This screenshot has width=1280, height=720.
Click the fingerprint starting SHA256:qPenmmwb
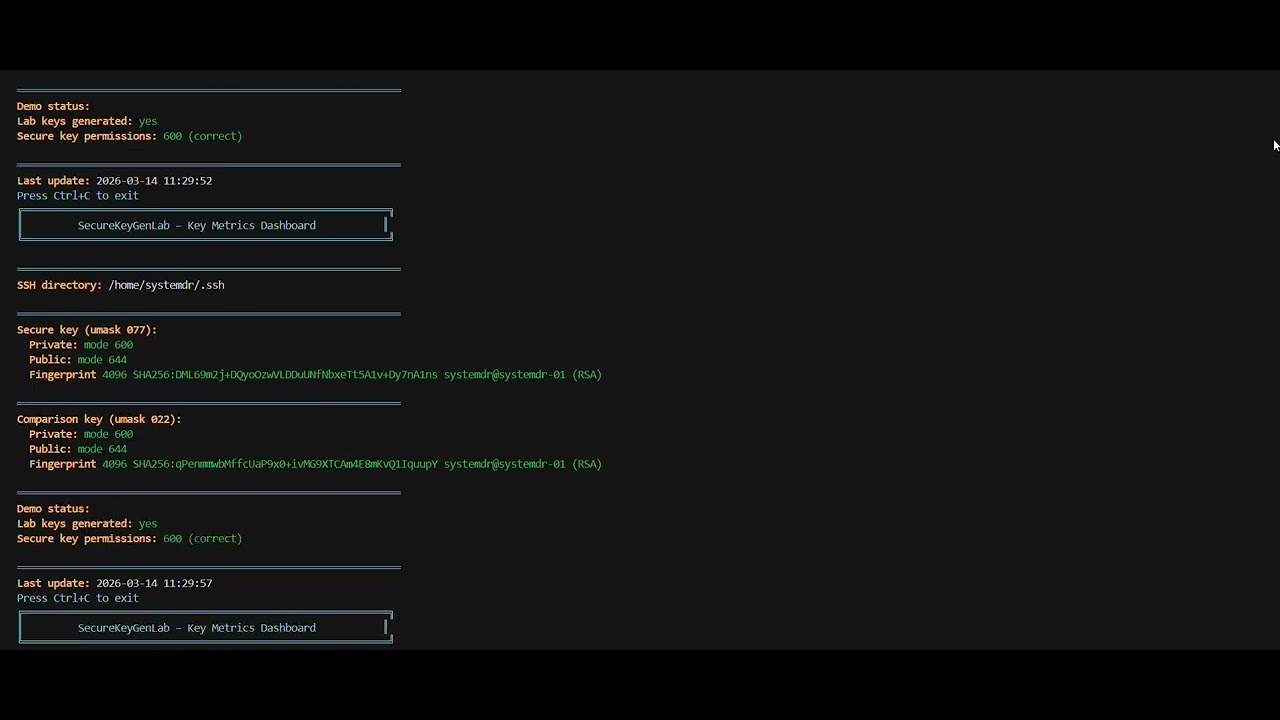(x=285, y=464)
